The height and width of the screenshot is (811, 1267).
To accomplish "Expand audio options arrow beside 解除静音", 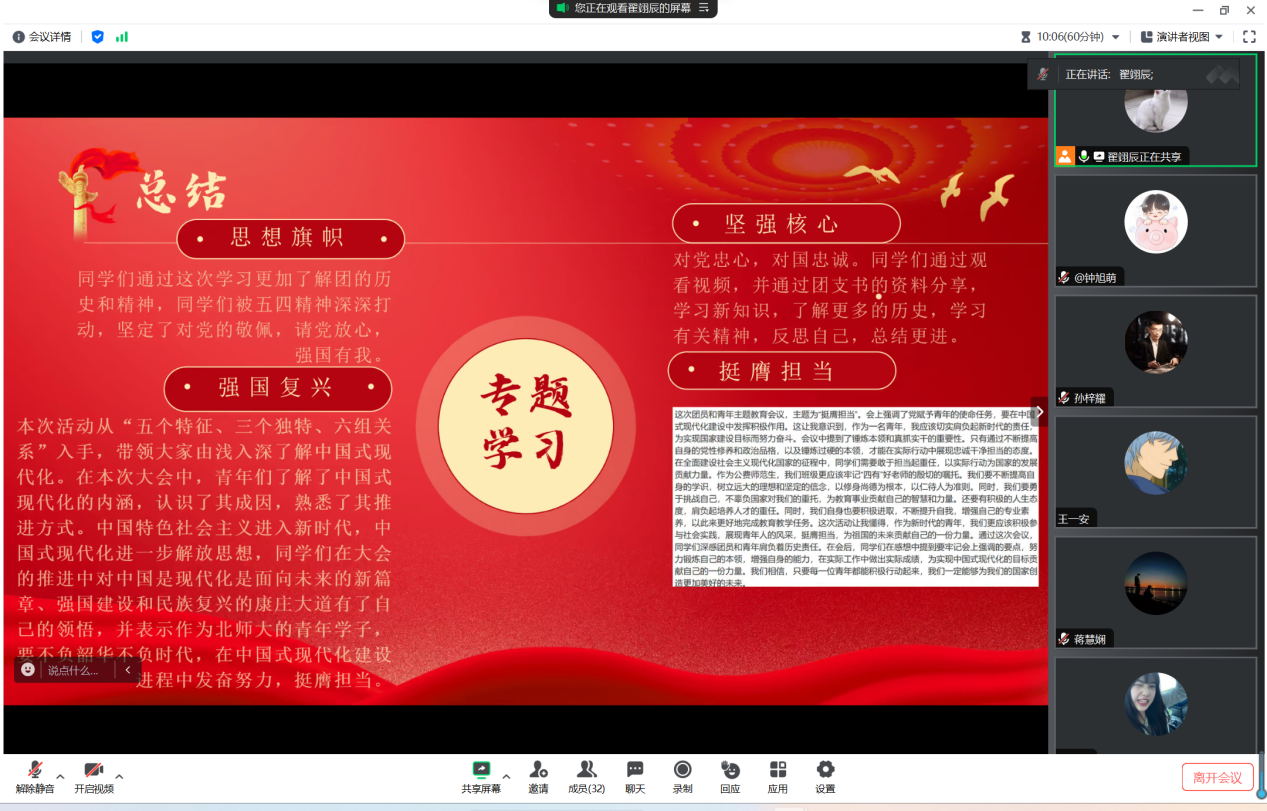I will (60, 776).
